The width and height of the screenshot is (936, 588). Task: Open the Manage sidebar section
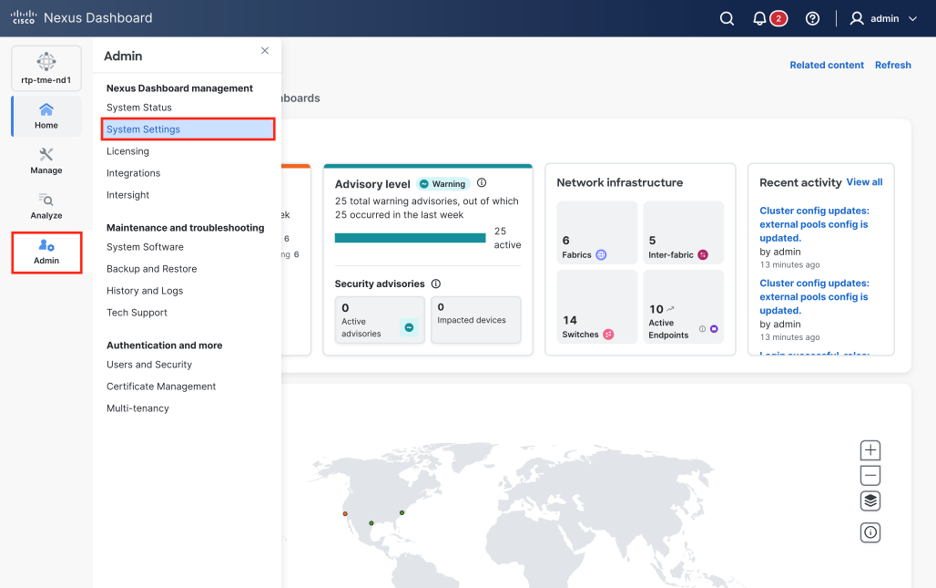46,161
